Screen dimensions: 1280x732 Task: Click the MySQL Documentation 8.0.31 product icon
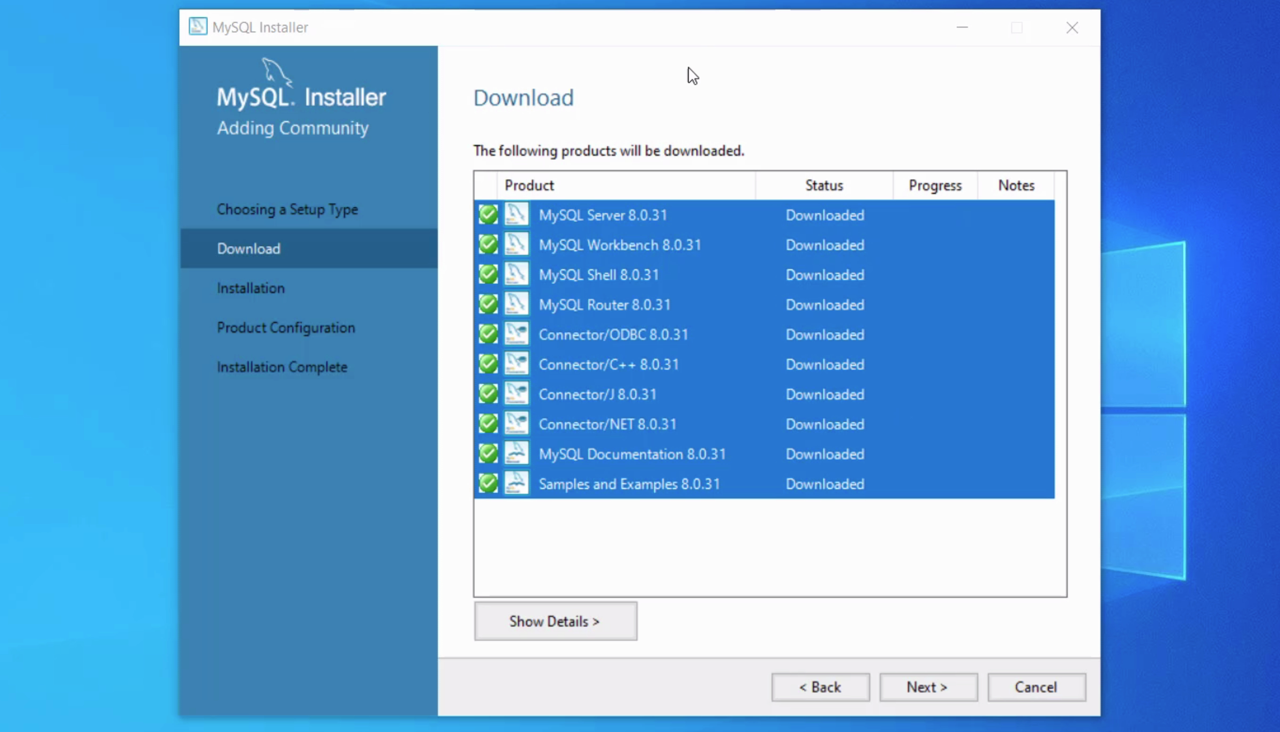[x=516, y=454]
